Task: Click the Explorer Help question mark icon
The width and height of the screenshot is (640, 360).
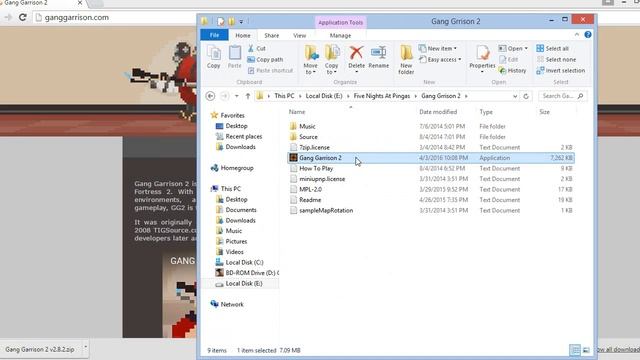Action: pyautogui.click(x=588, y=35)
